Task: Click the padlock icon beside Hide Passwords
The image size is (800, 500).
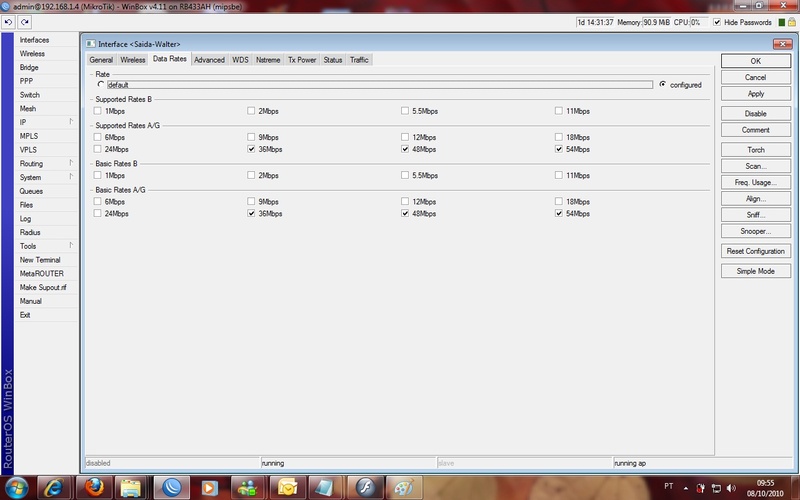Action: tap(792, 22)
